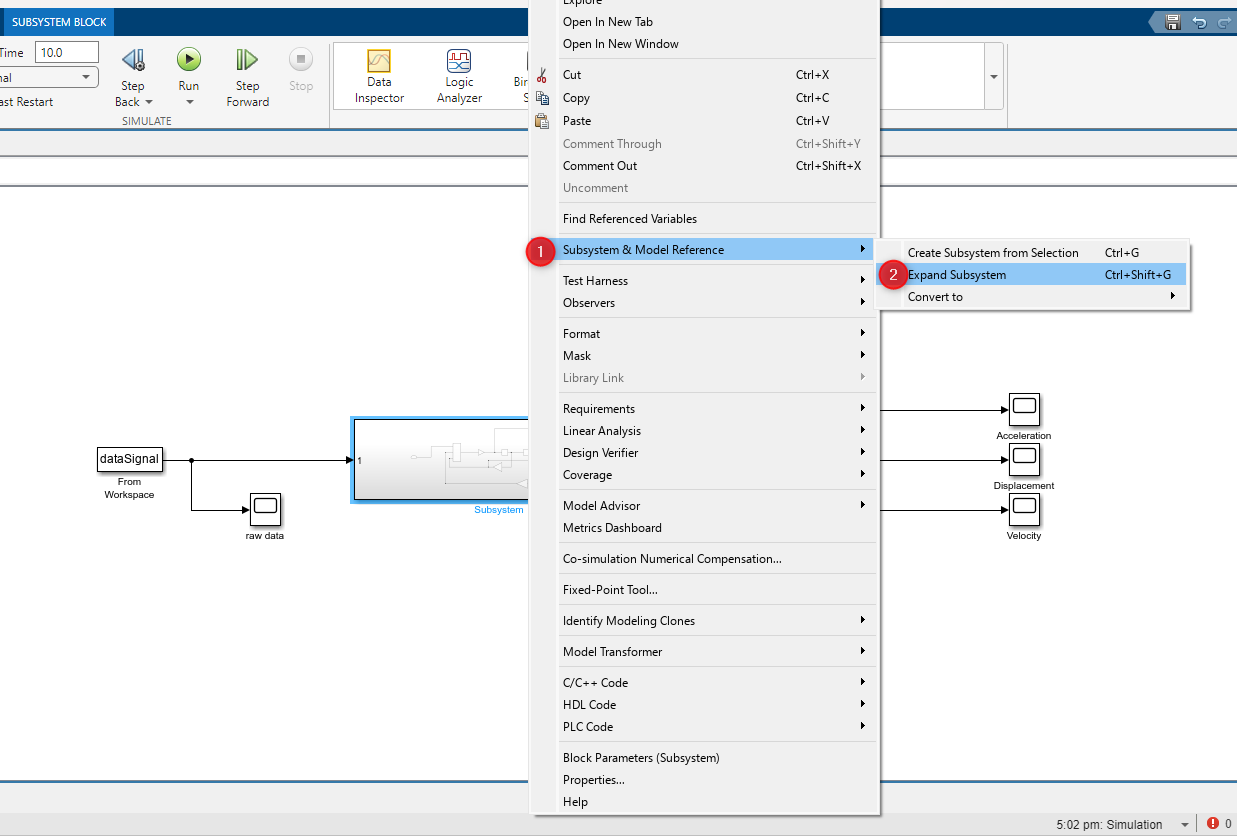Expand the simulation gallery dropdown arrow

click(994, 77)
